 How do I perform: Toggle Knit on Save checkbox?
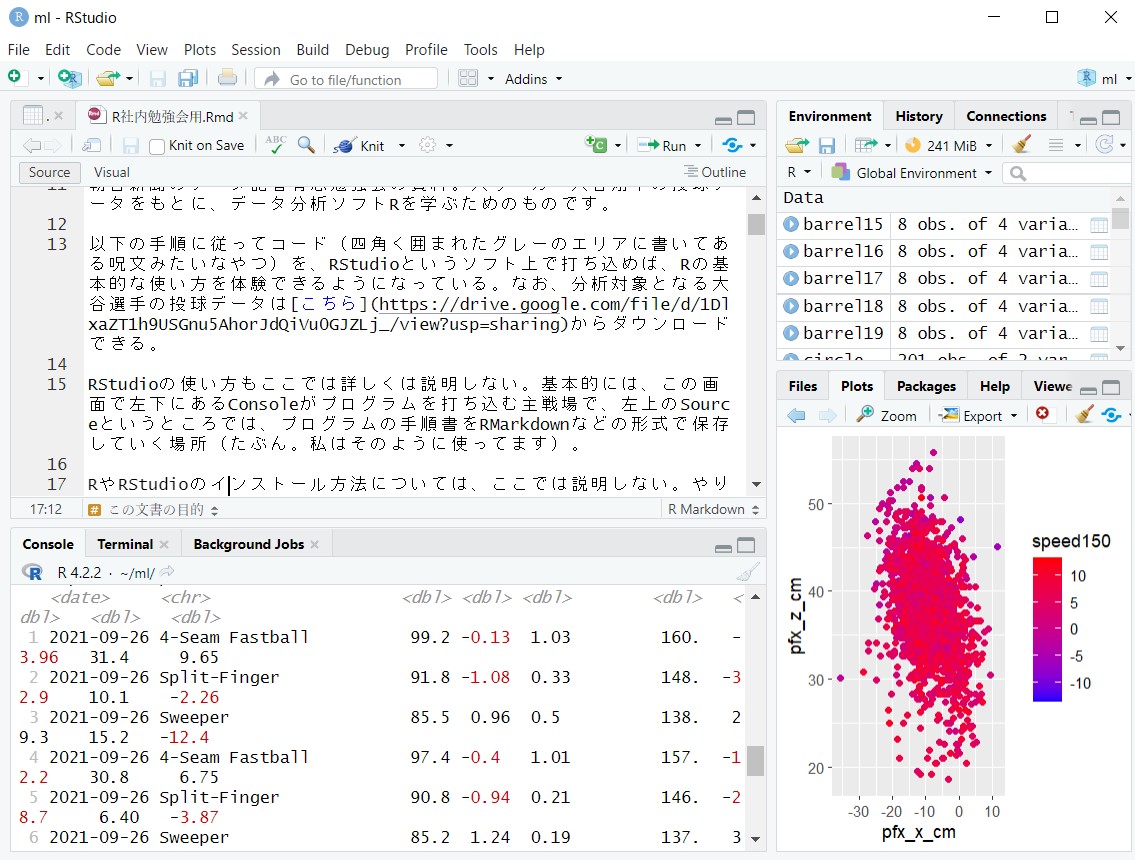(x=157, y=146)
